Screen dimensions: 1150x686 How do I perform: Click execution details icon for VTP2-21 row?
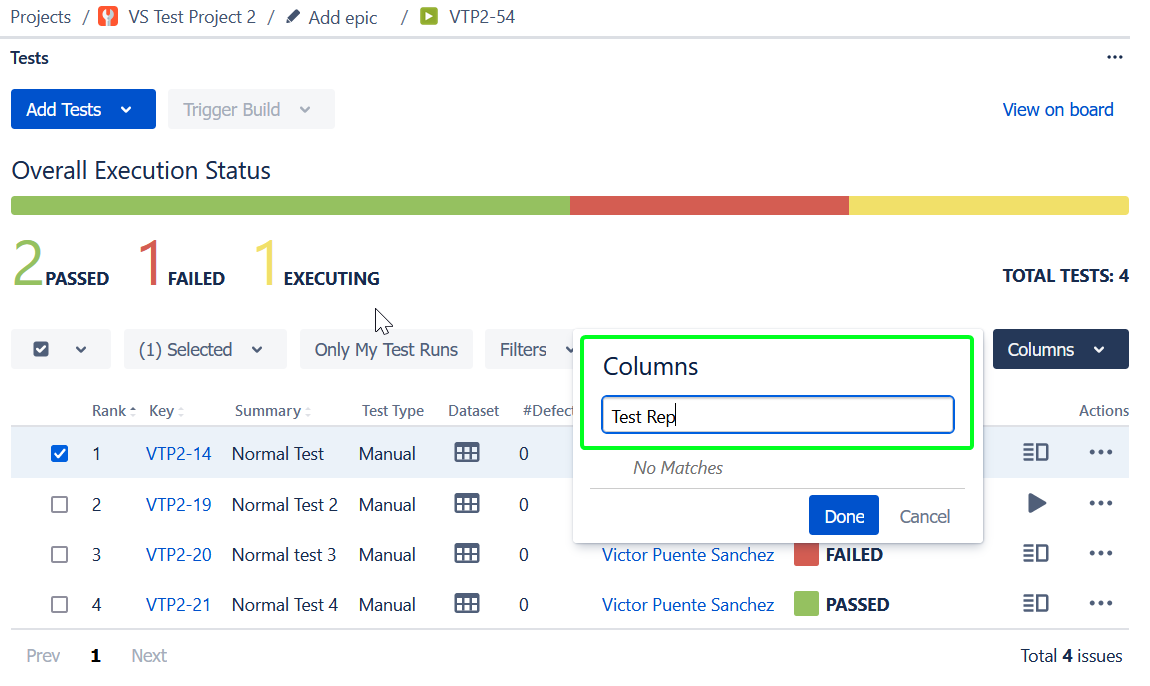pyautogui.click(x=1035, y=604)
